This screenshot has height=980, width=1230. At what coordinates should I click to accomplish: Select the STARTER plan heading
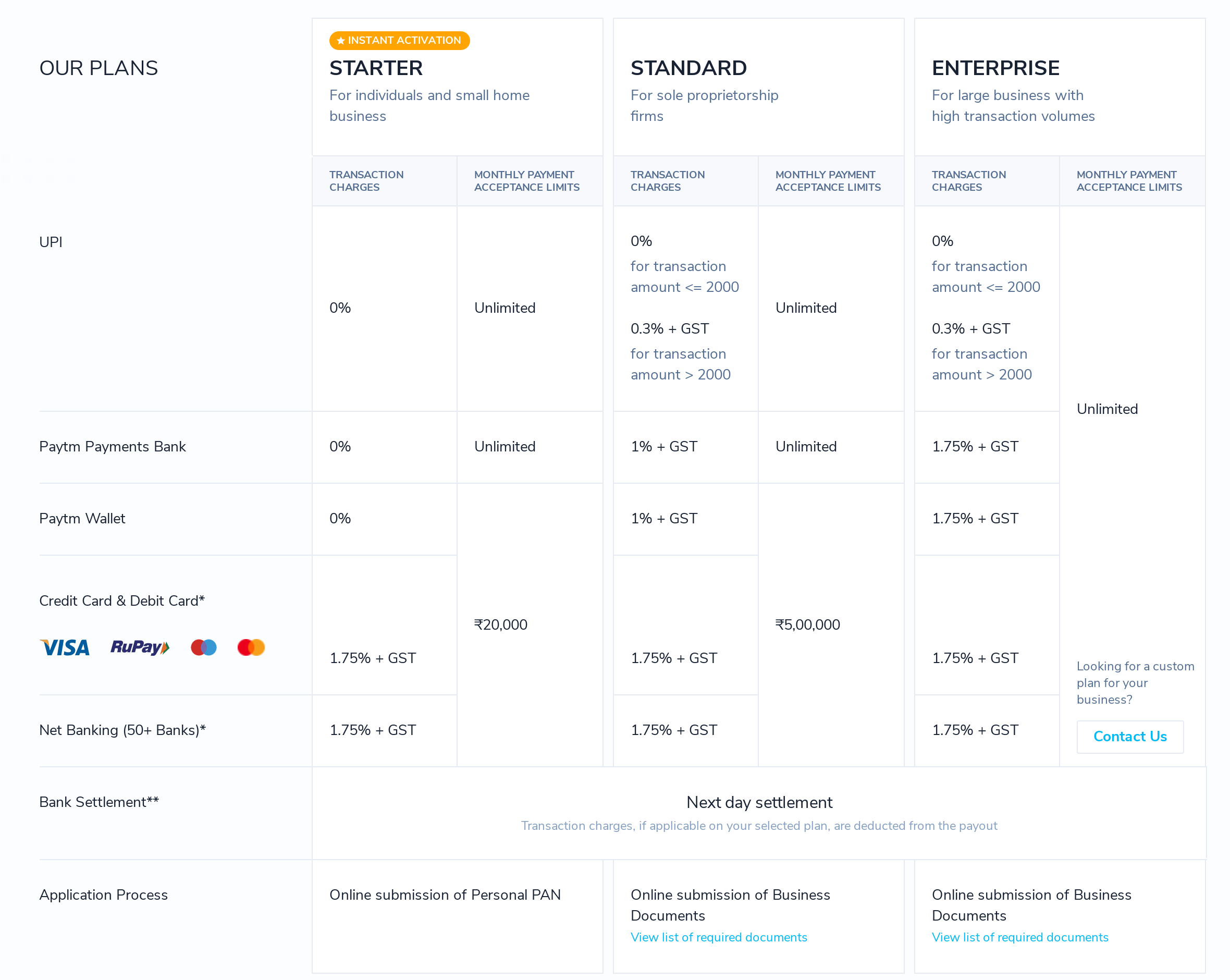point(376,67)
